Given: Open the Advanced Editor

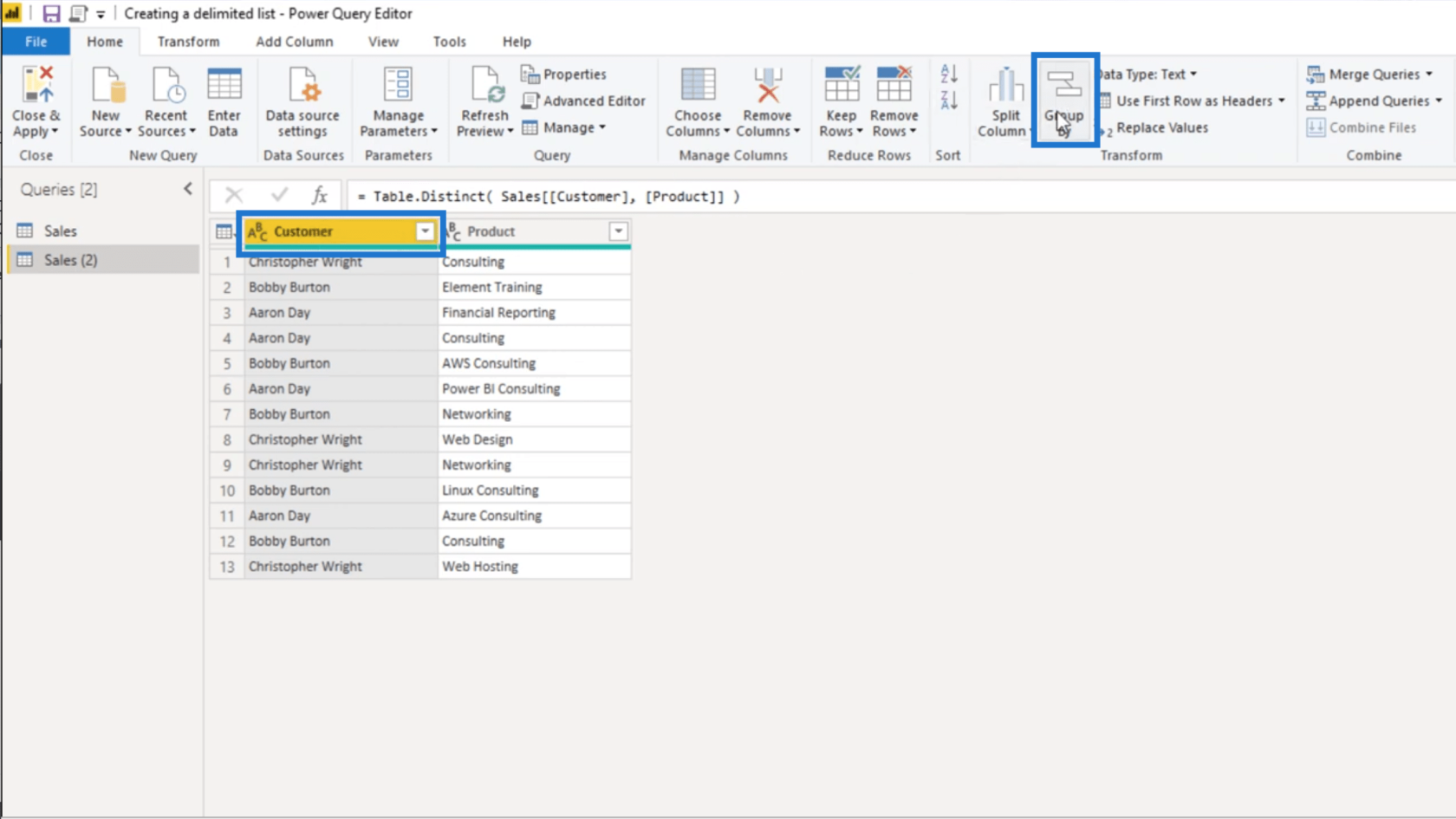Looking at the screenshot, I should 583,101.
